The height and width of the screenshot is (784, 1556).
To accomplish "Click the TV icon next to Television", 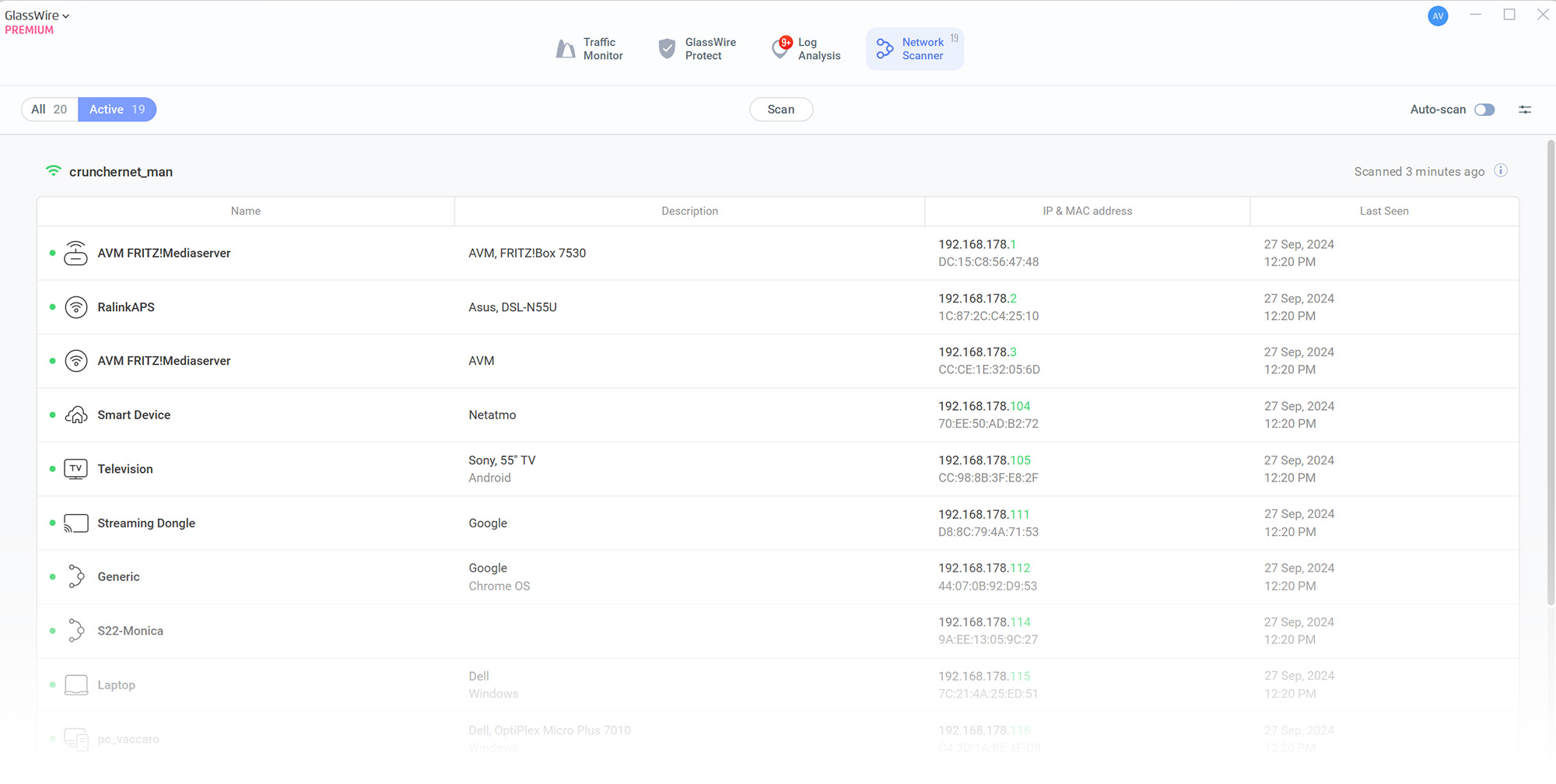I will (x=75, y=469).
